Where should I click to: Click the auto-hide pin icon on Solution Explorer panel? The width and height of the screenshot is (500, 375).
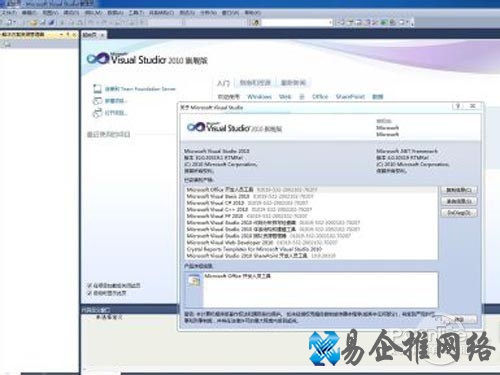tap(68, 34)
